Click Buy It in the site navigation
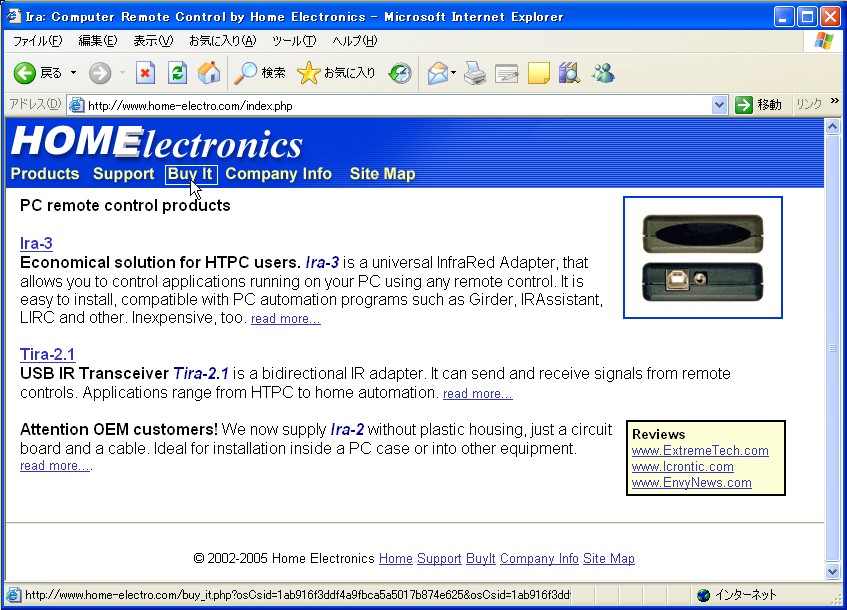Viewport: 847px width, 610px height. tap(191, 174)
